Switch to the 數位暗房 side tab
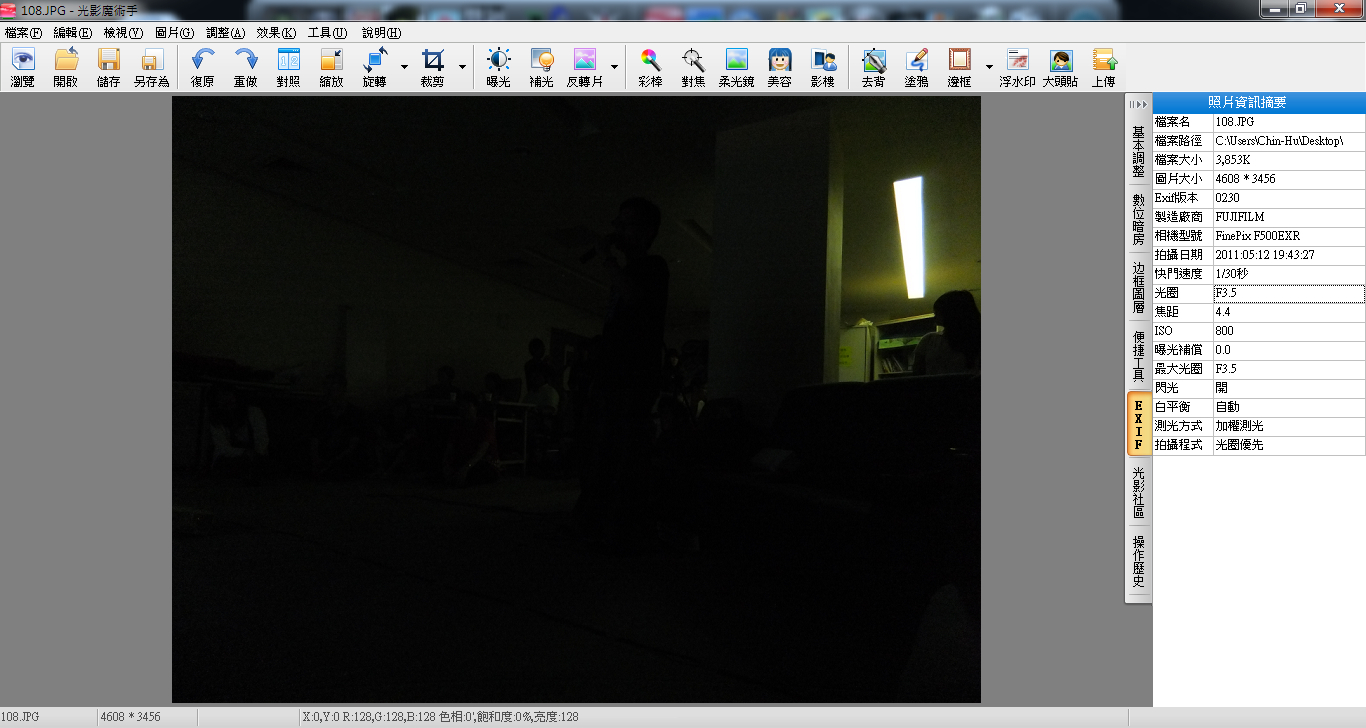This screenshot has width=1366, height=728. [1138, 220]
